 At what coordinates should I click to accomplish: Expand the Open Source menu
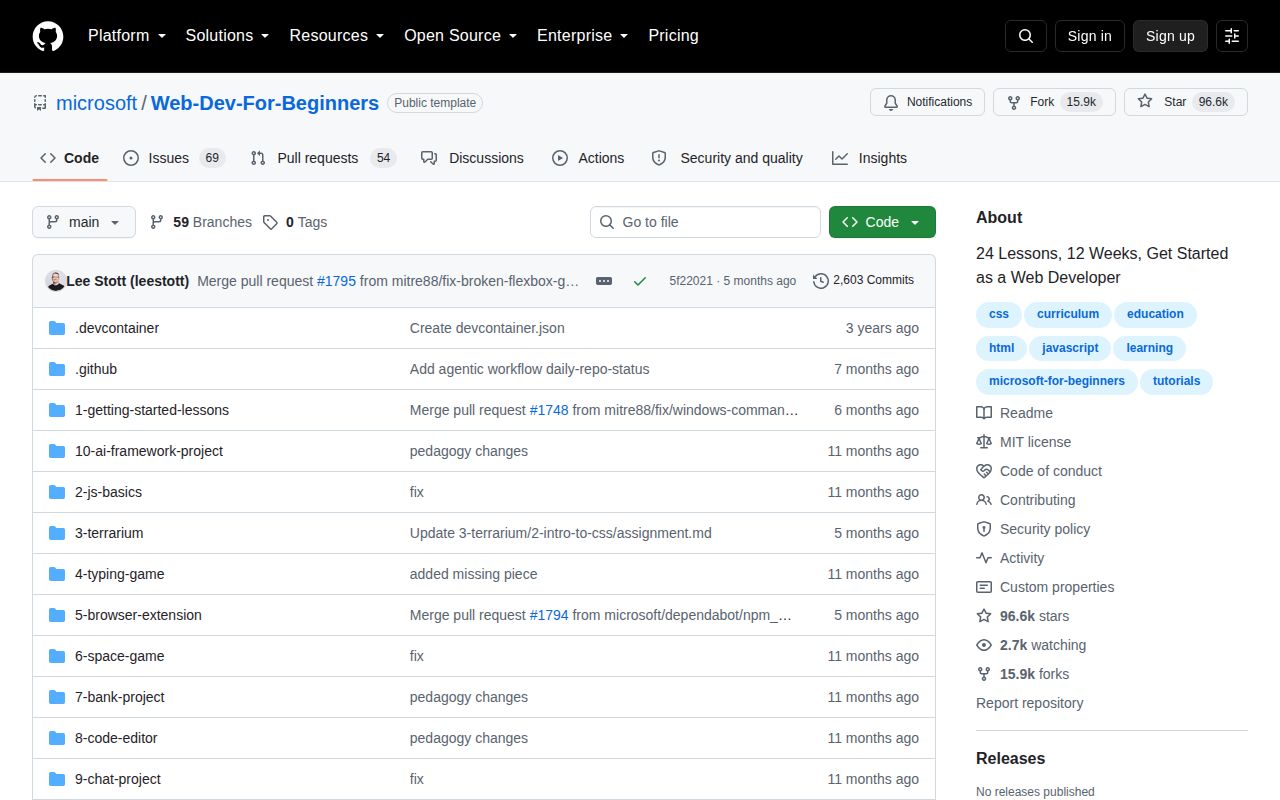(460, 36)
